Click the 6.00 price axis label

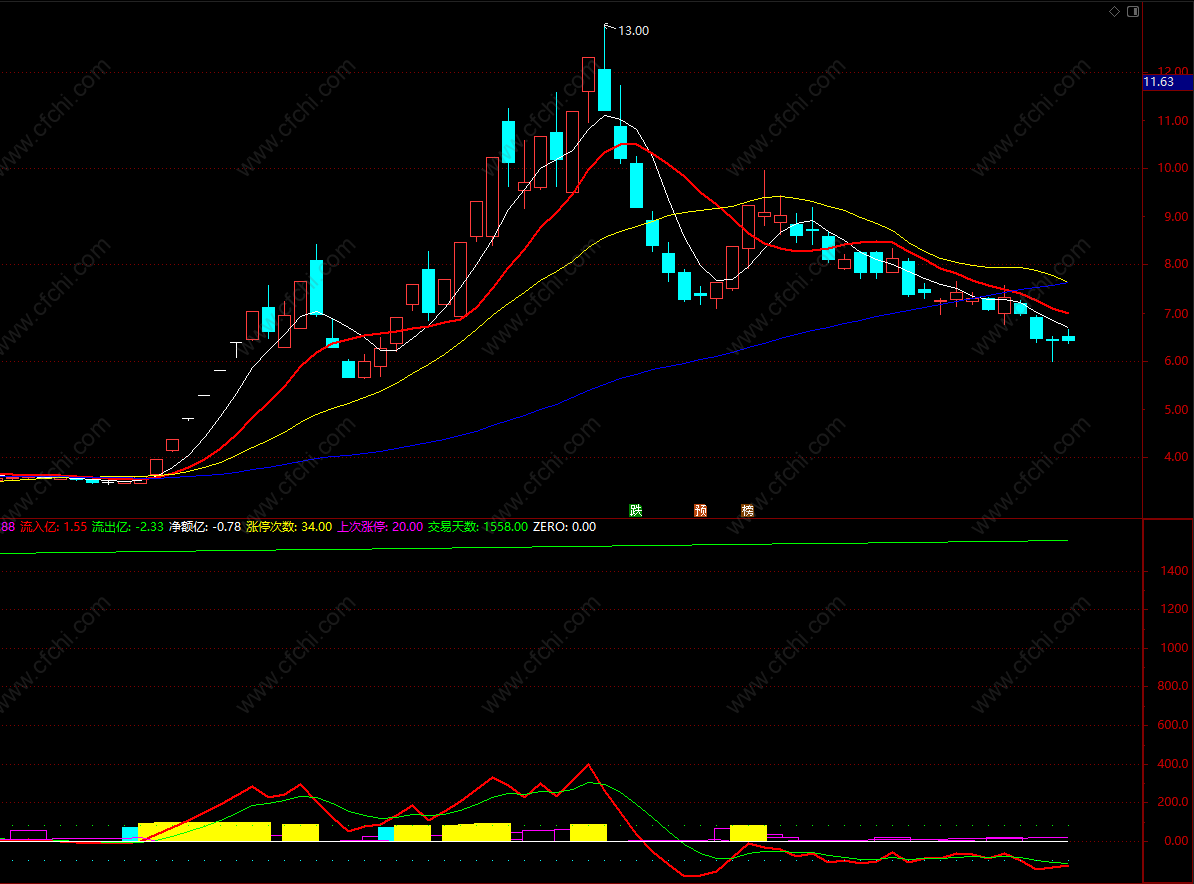click(1176, 361)
